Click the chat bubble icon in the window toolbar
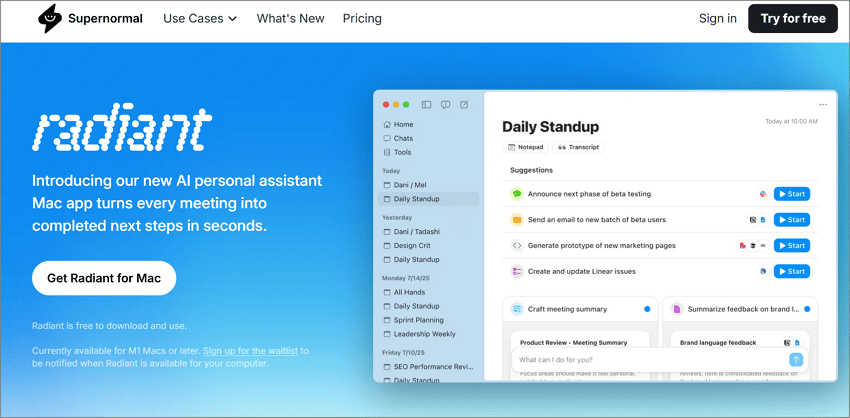The image size is (850, 418). click(x=445, y=105)
